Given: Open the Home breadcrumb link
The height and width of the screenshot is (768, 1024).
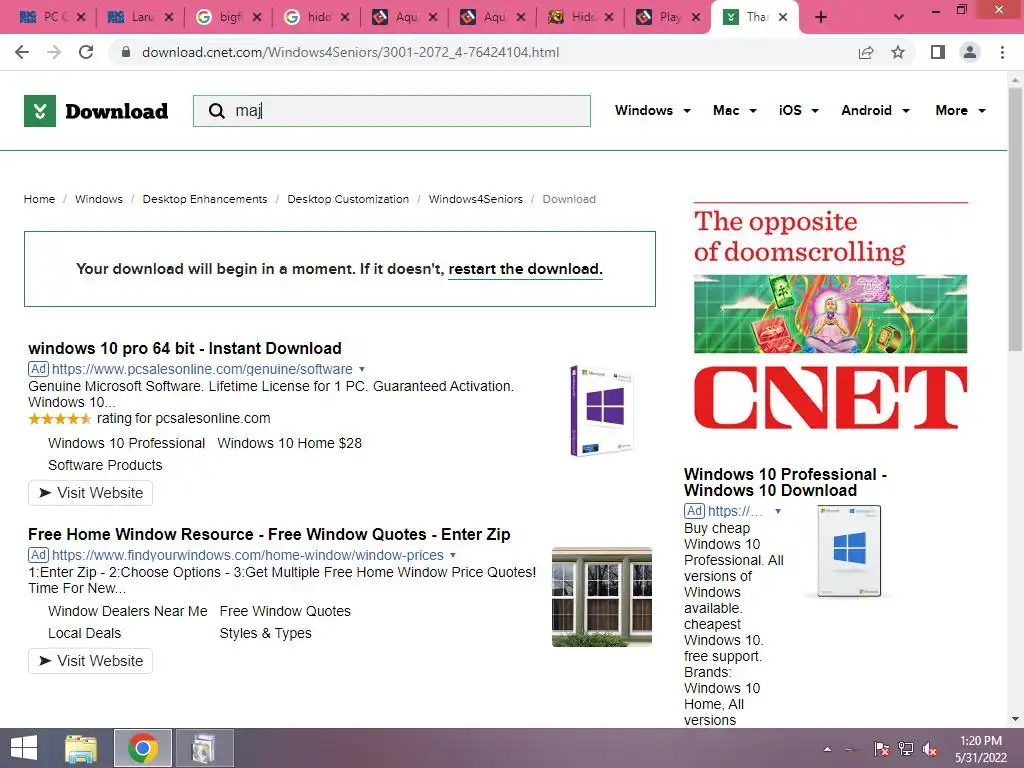Looking at the screenshot, I should (39, 199).
